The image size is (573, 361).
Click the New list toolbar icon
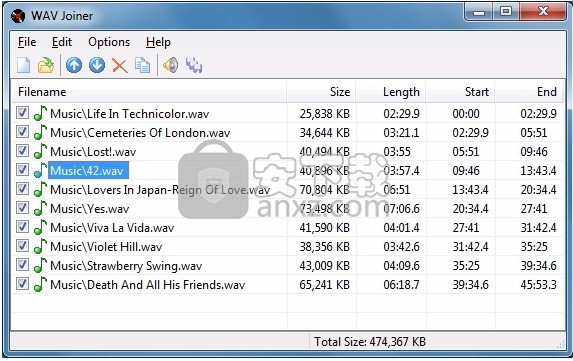(24, 65)
